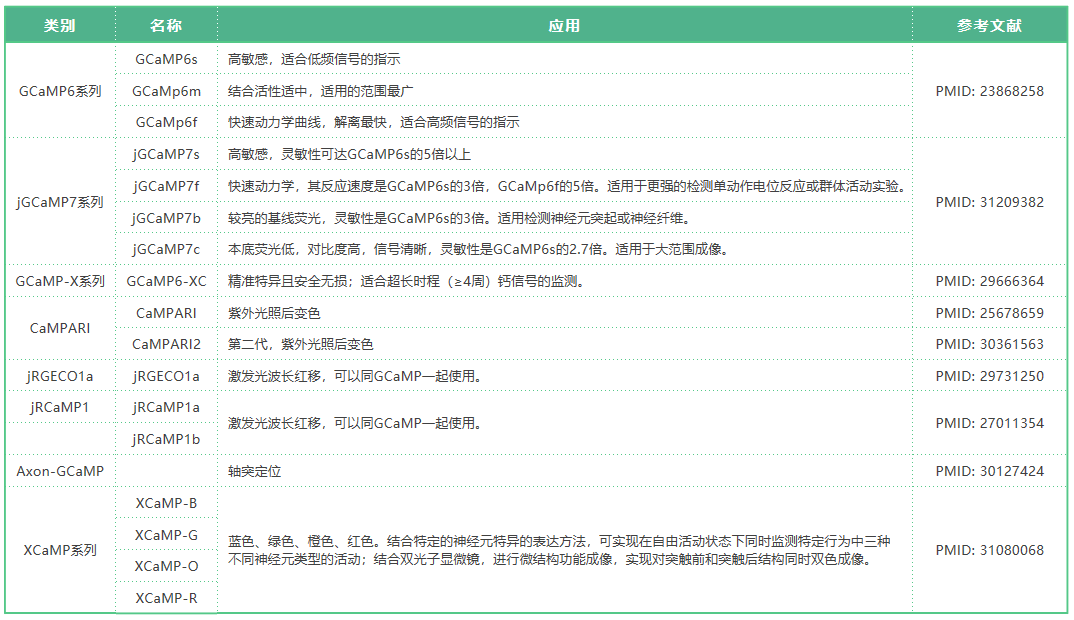Select the jRCaMP1b name cell
This screenshot has height=620, width=1074.
pos(166,439)
